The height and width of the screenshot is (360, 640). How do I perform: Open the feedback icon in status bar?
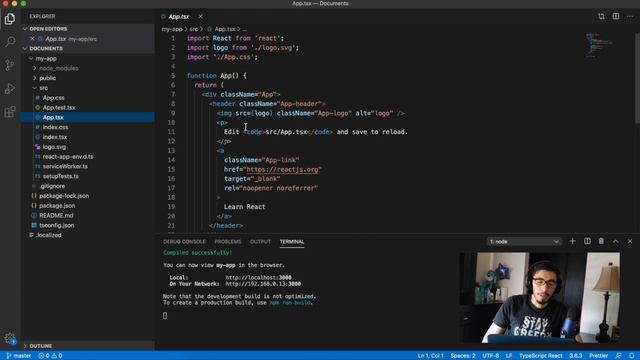pos(618,356)
